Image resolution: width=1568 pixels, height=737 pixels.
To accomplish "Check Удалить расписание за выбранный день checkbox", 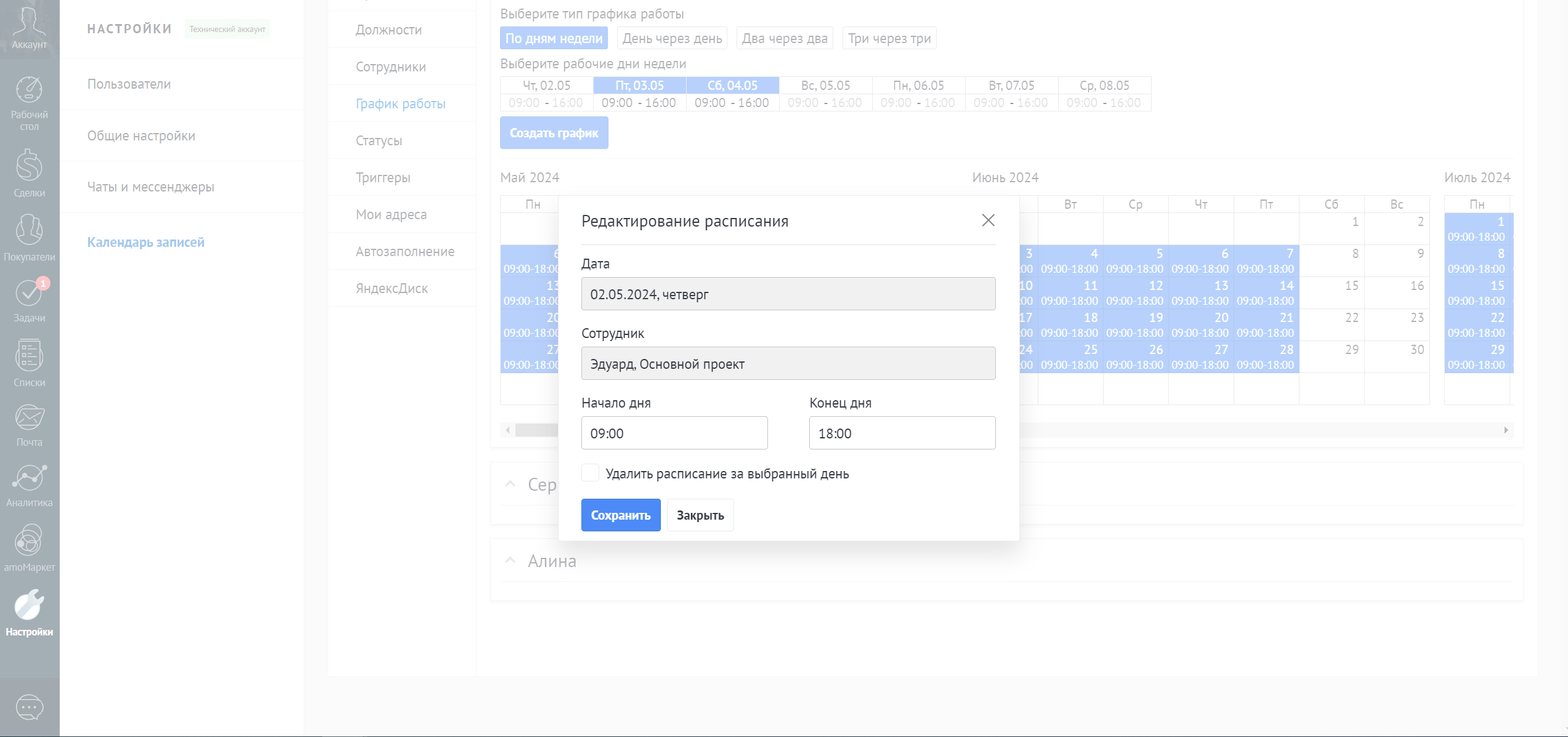I will (x=590, y=473).
